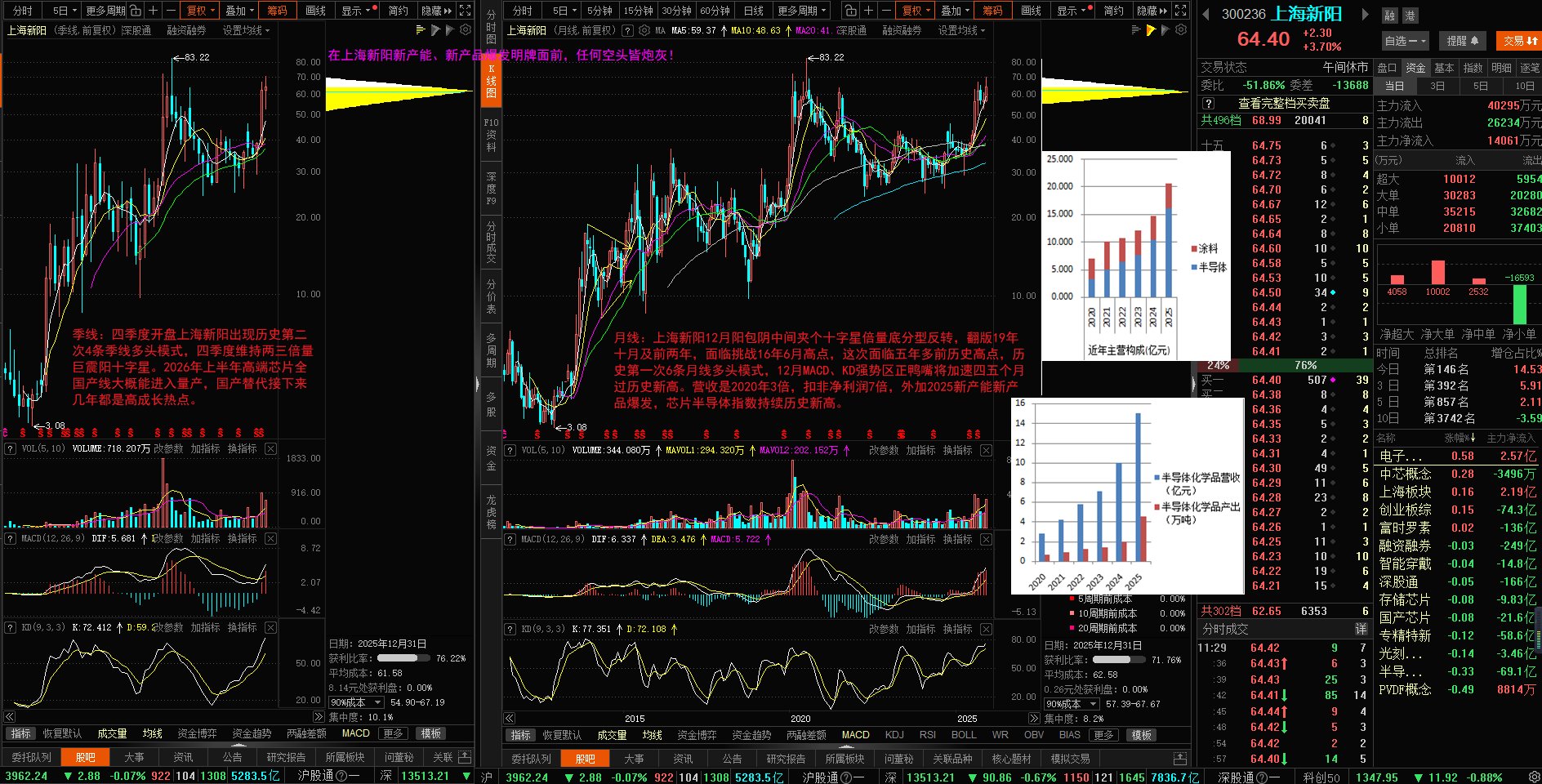
Task: Click the 获利比率 bar under the left chip panel
Action: click(x=403, y=658)
